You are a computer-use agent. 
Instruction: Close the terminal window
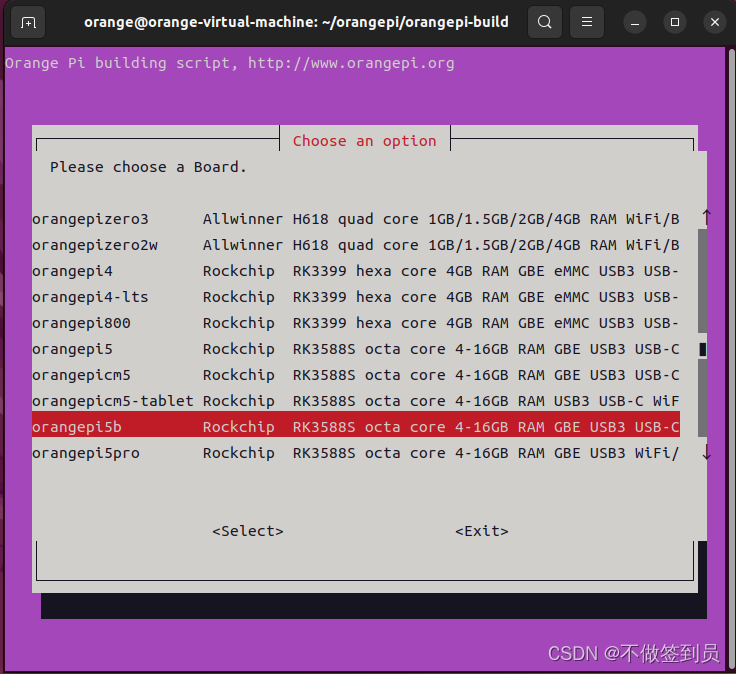pyautogui.click(x=715, y=22)
